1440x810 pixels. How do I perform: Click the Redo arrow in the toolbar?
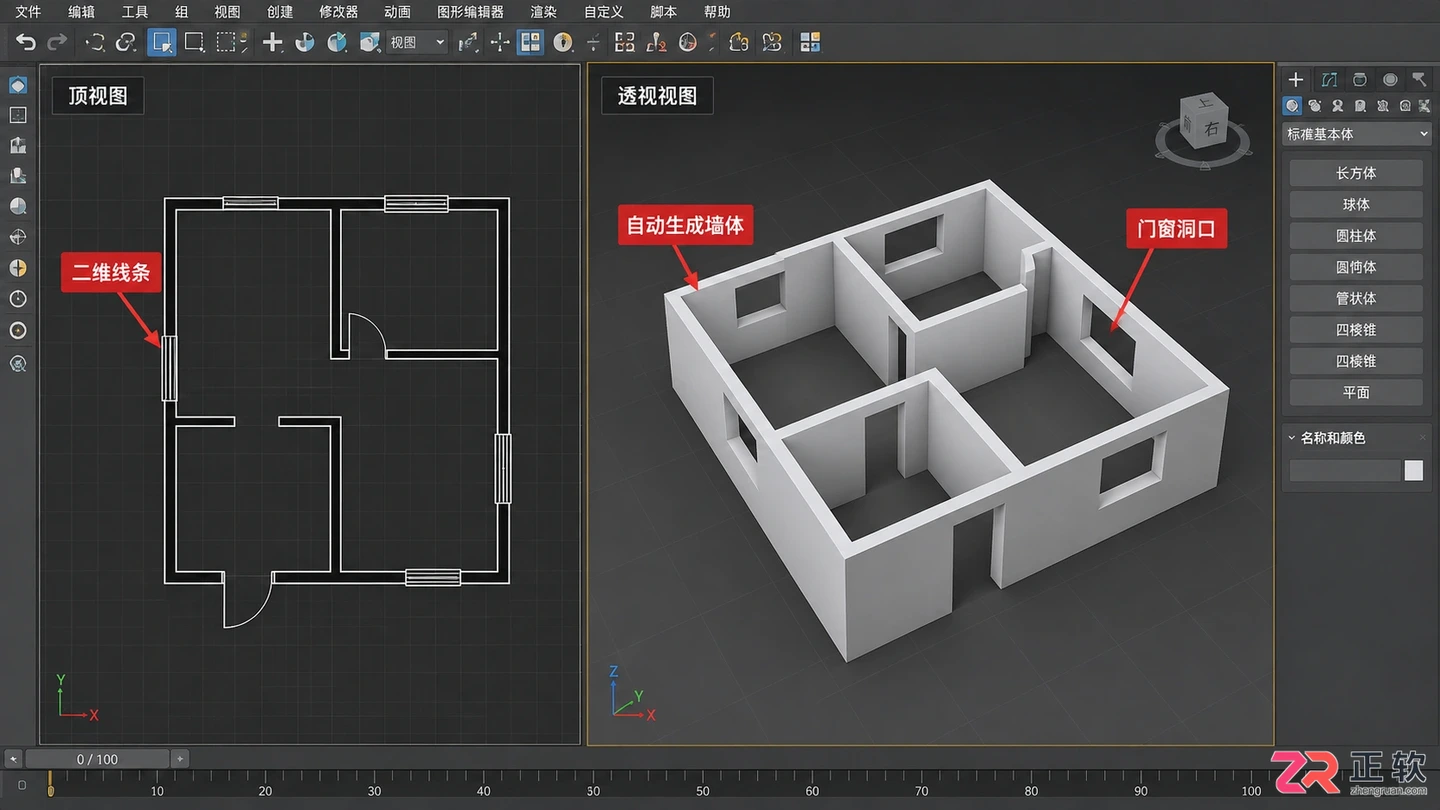[58, 42]
